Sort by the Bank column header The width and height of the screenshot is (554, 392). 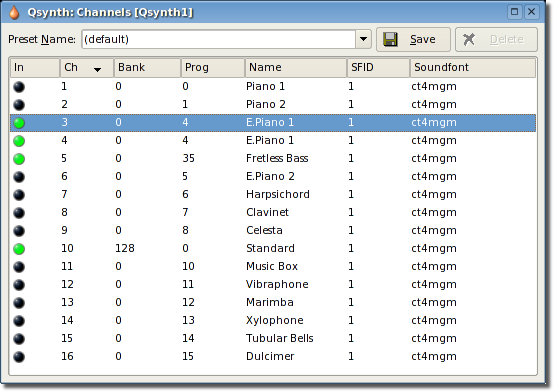(147, 68)
